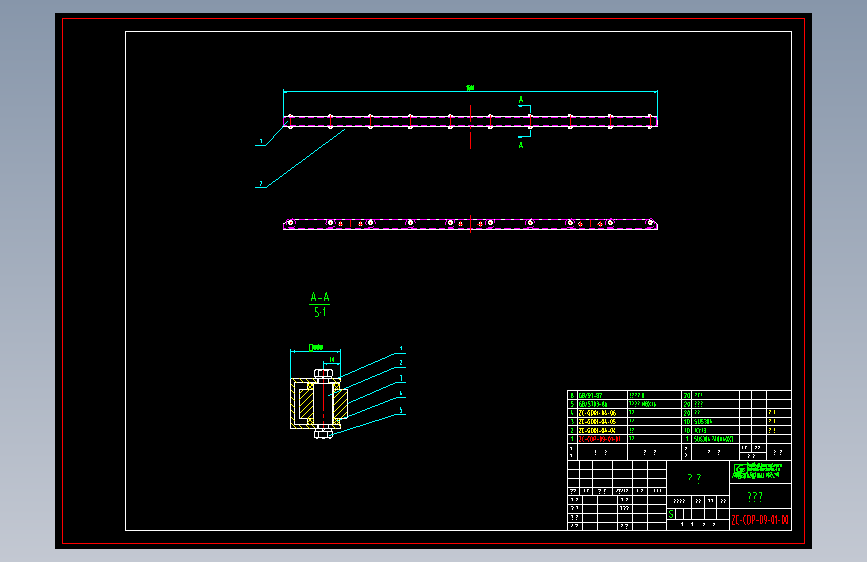Click quantity "1" in parts list row 1
This screenshot has height=562, width=867.
pos(687,439)
